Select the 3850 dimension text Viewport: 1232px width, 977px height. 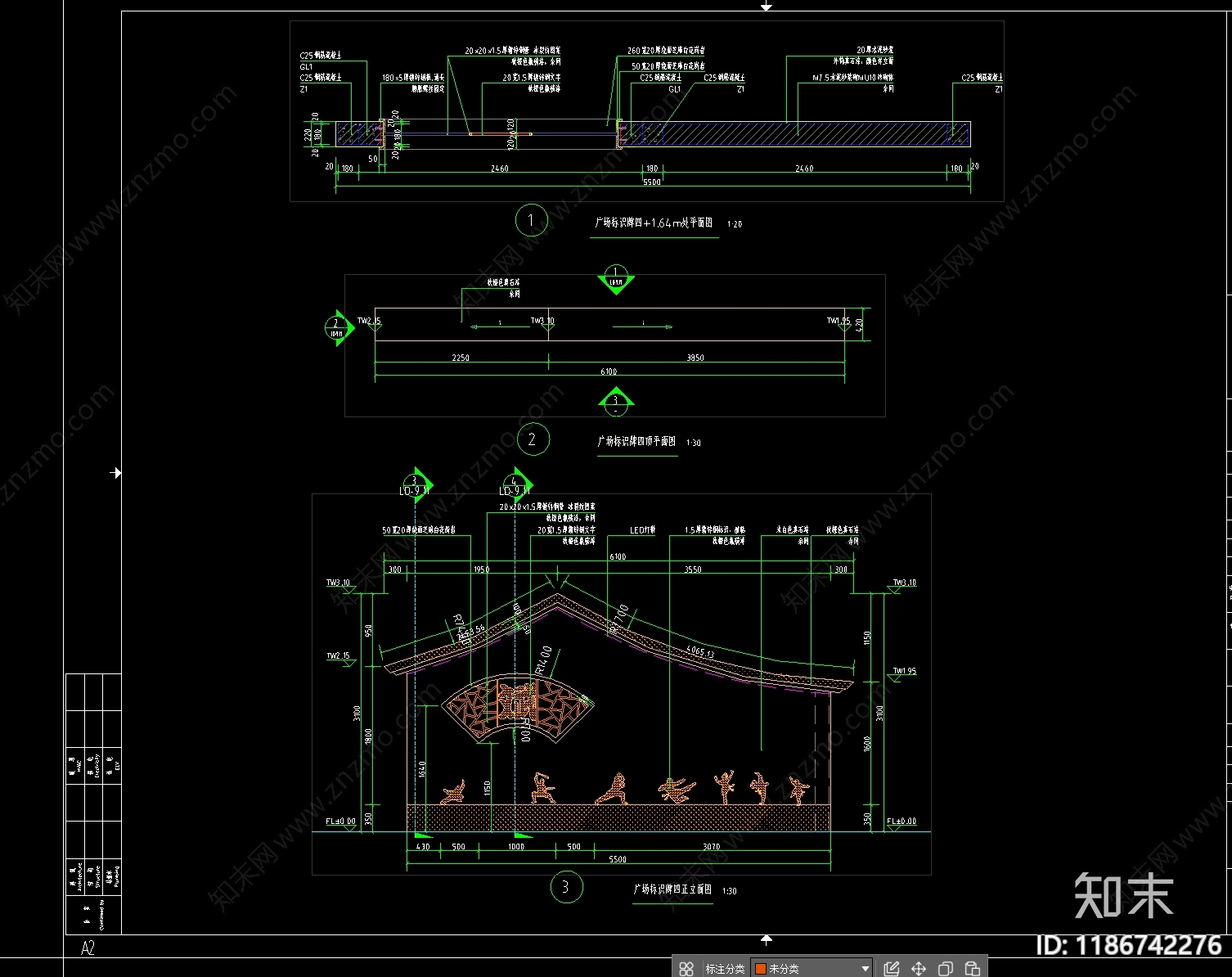695,358
